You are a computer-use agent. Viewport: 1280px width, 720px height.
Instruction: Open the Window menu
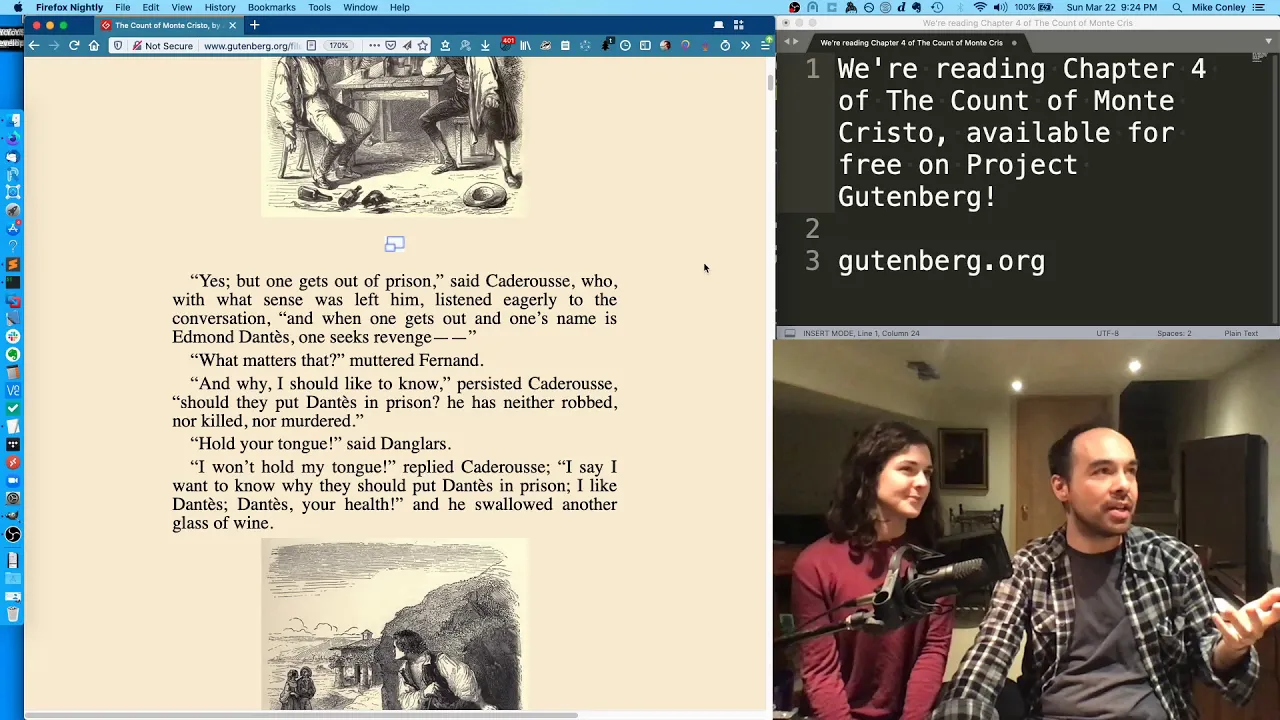point(360,7)
